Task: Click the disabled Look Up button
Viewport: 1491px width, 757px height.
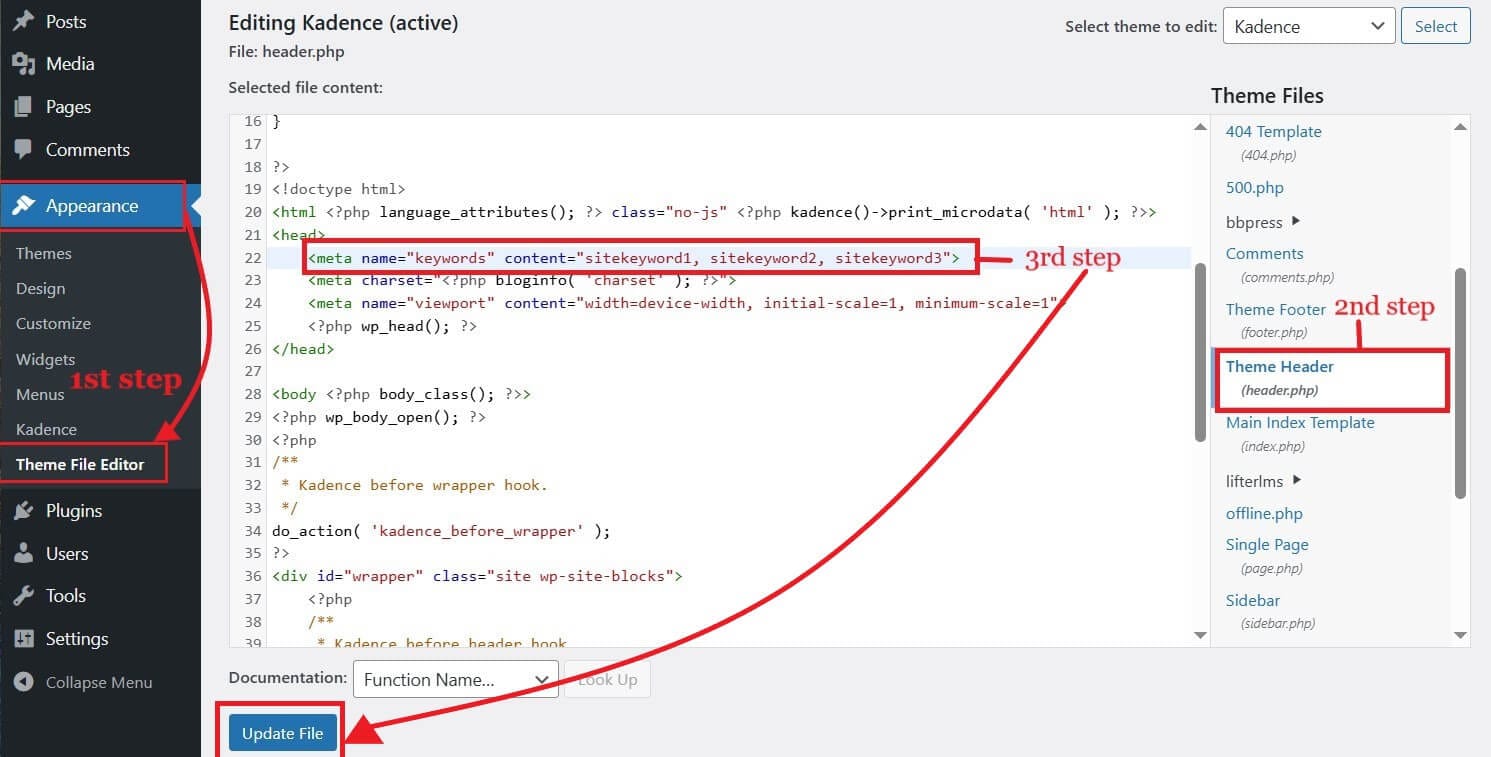Action: point(607,680)
